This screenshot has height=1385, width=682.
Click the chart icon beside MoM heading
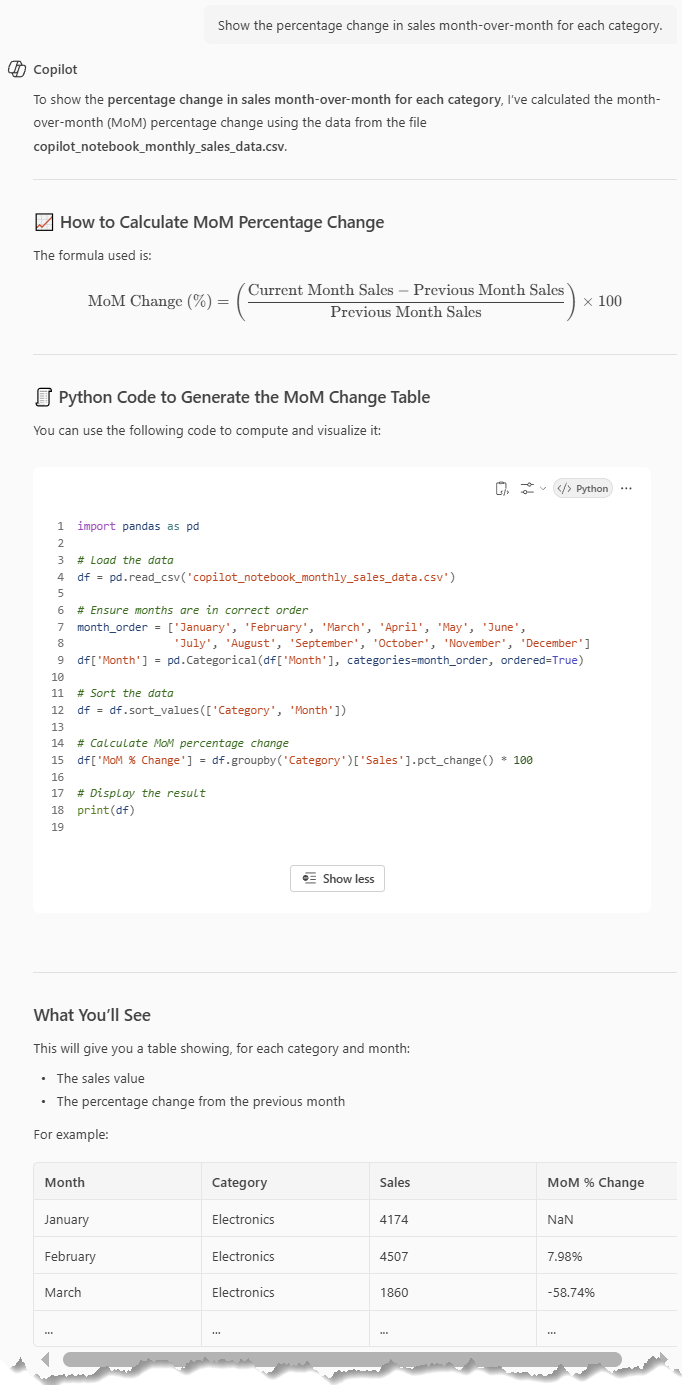click(44, 222)
